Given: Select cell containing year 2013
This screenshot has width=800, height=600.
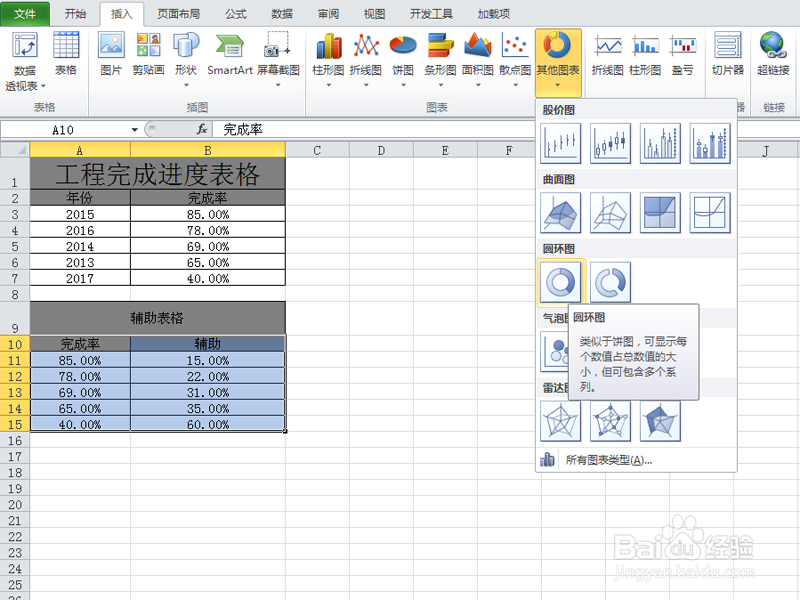Looking at the screenshot, I should (x=80, y=262).
